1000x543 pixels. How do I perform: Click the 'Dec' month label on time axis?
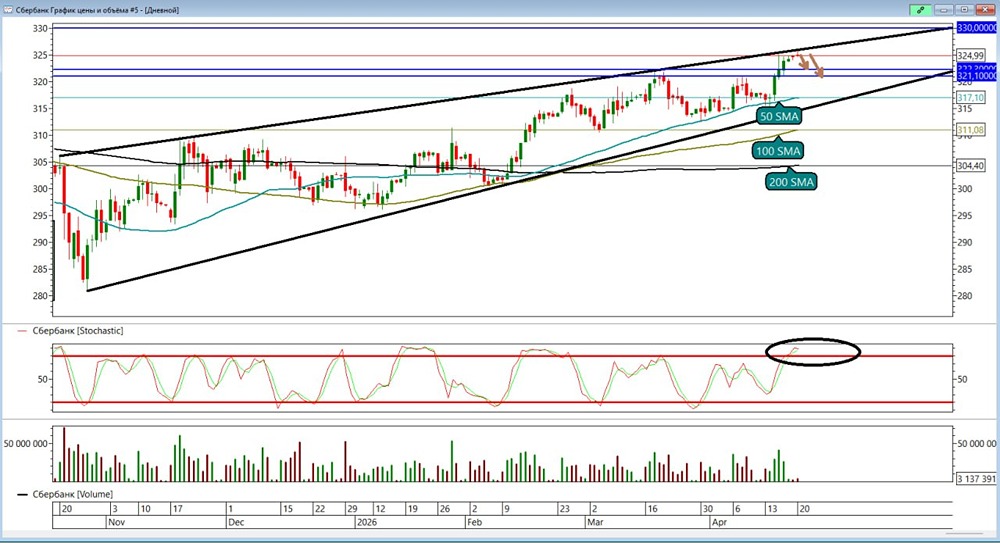(237, 522)
